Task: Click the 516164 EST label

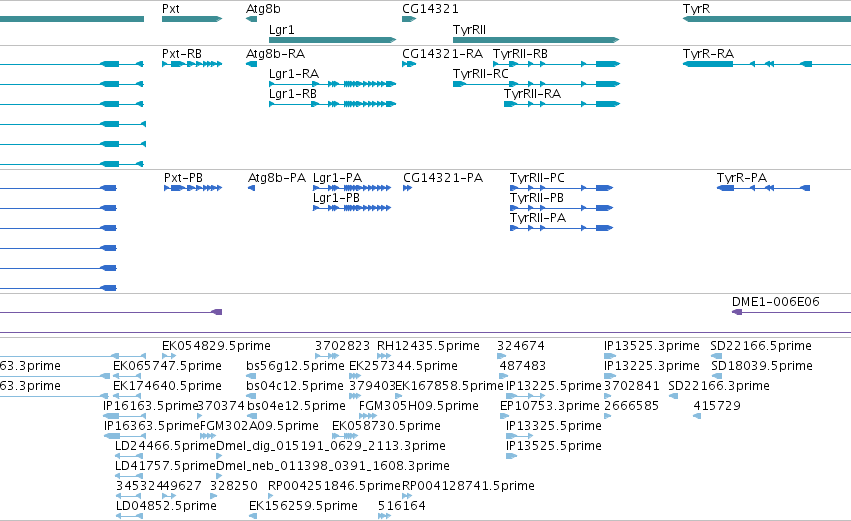Action: [x=402, y=506]
